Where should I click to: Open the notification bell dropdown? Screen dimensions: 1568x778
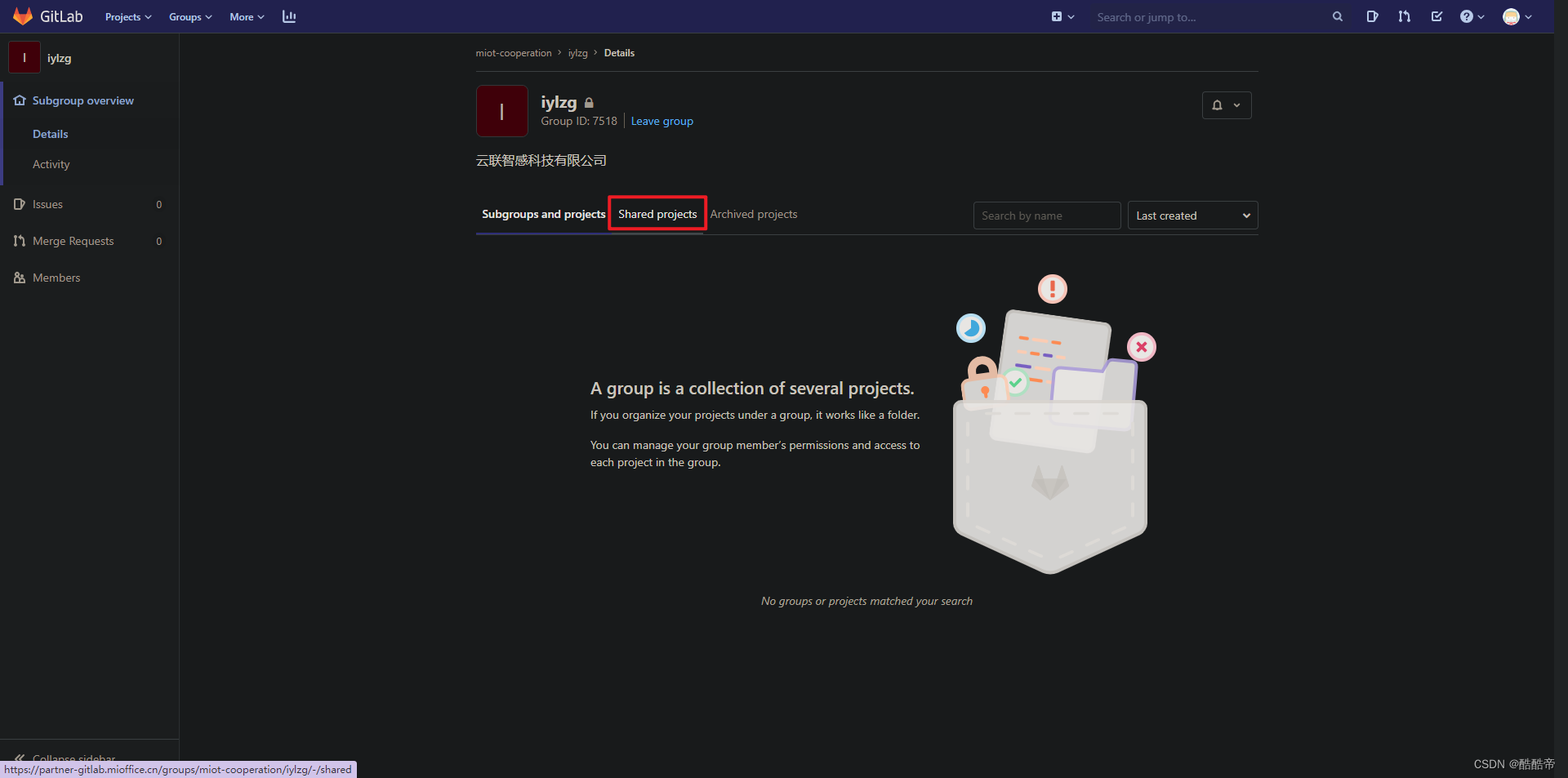pyautogui.click(x=1227, y=105)
